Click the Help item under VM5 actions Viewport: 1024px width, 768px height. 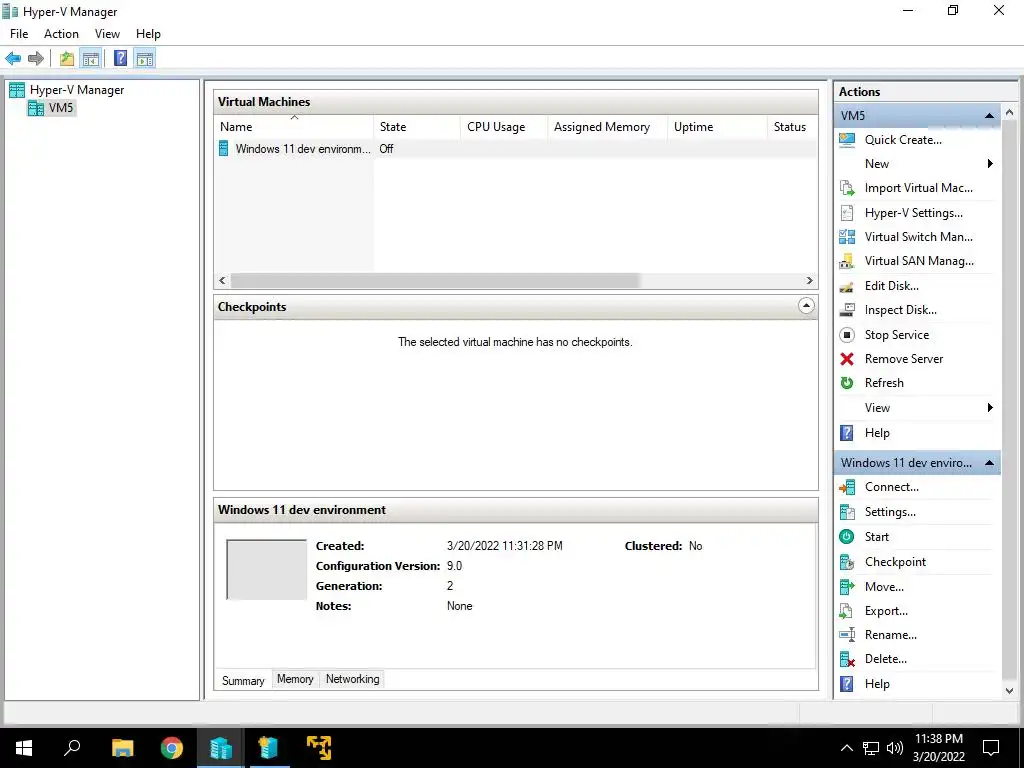[x=877, y=433]
